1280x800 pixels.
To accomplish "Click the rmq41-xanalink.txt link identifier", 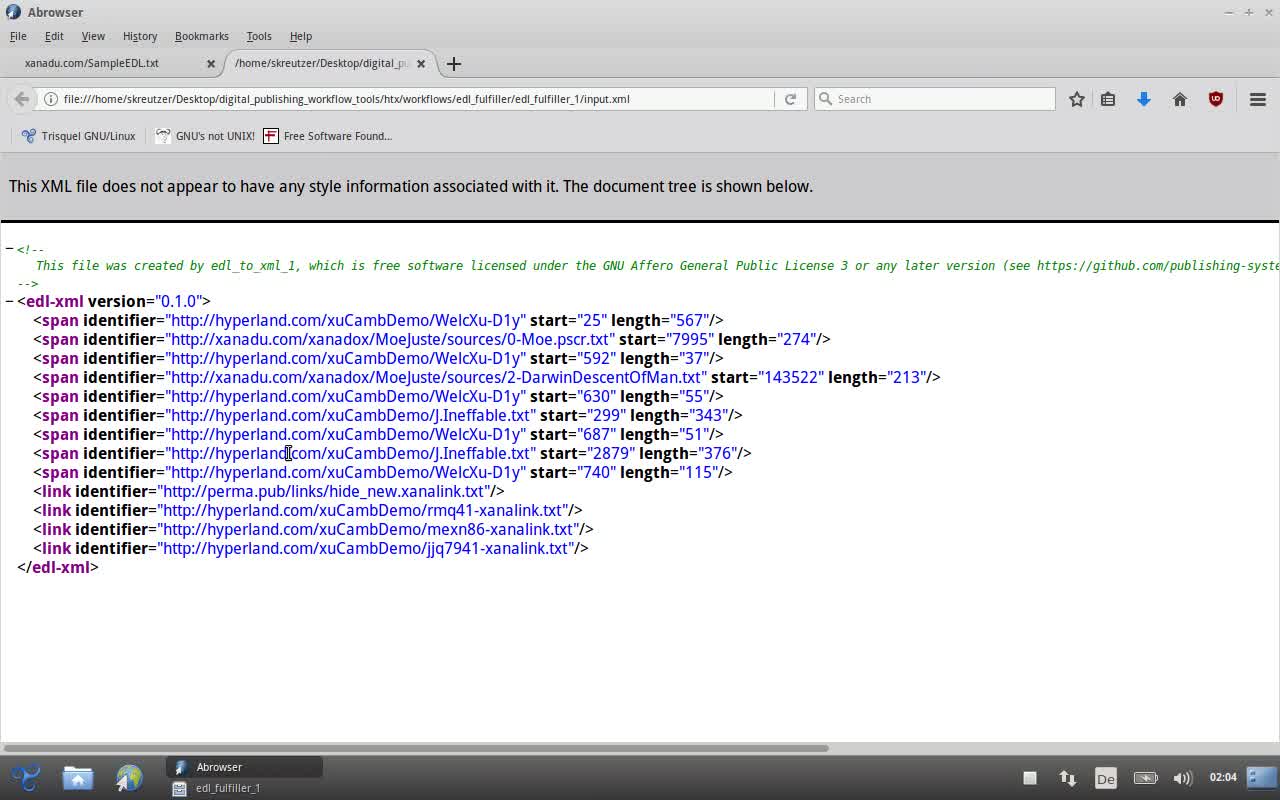I will click(x=363, y=510).
